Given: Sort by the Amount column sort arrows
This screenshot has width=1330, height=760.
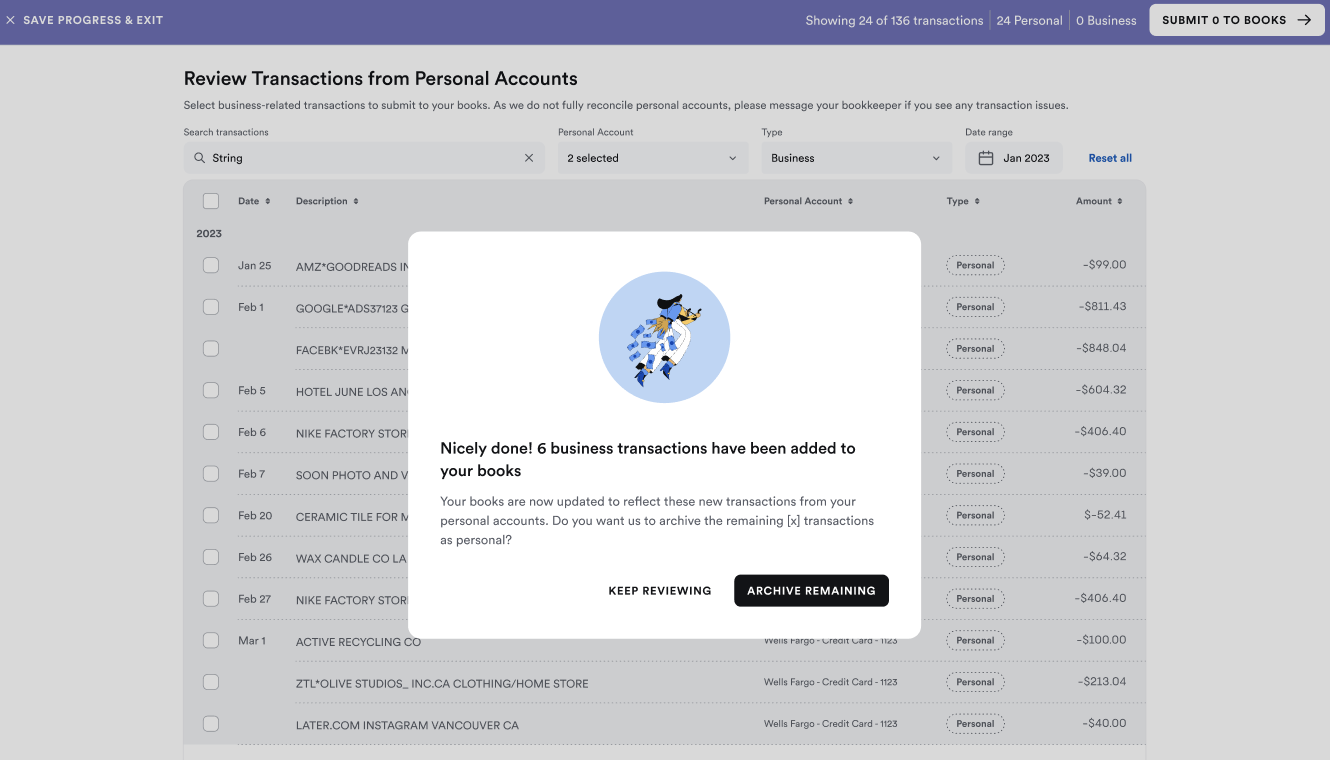Looking at the screenshot, I should (1119, 201).
